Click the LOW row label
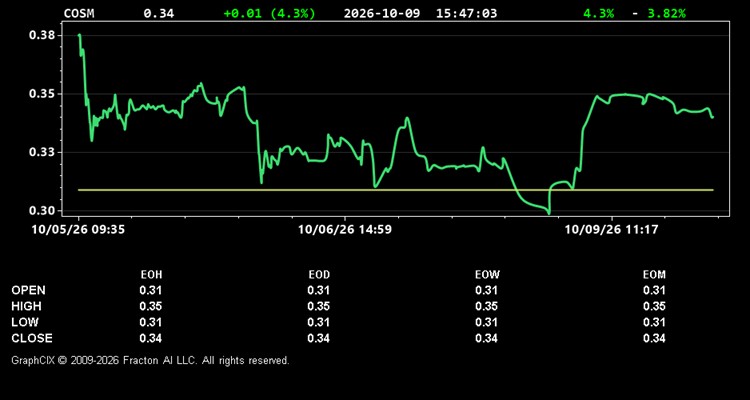 (25, 322)
